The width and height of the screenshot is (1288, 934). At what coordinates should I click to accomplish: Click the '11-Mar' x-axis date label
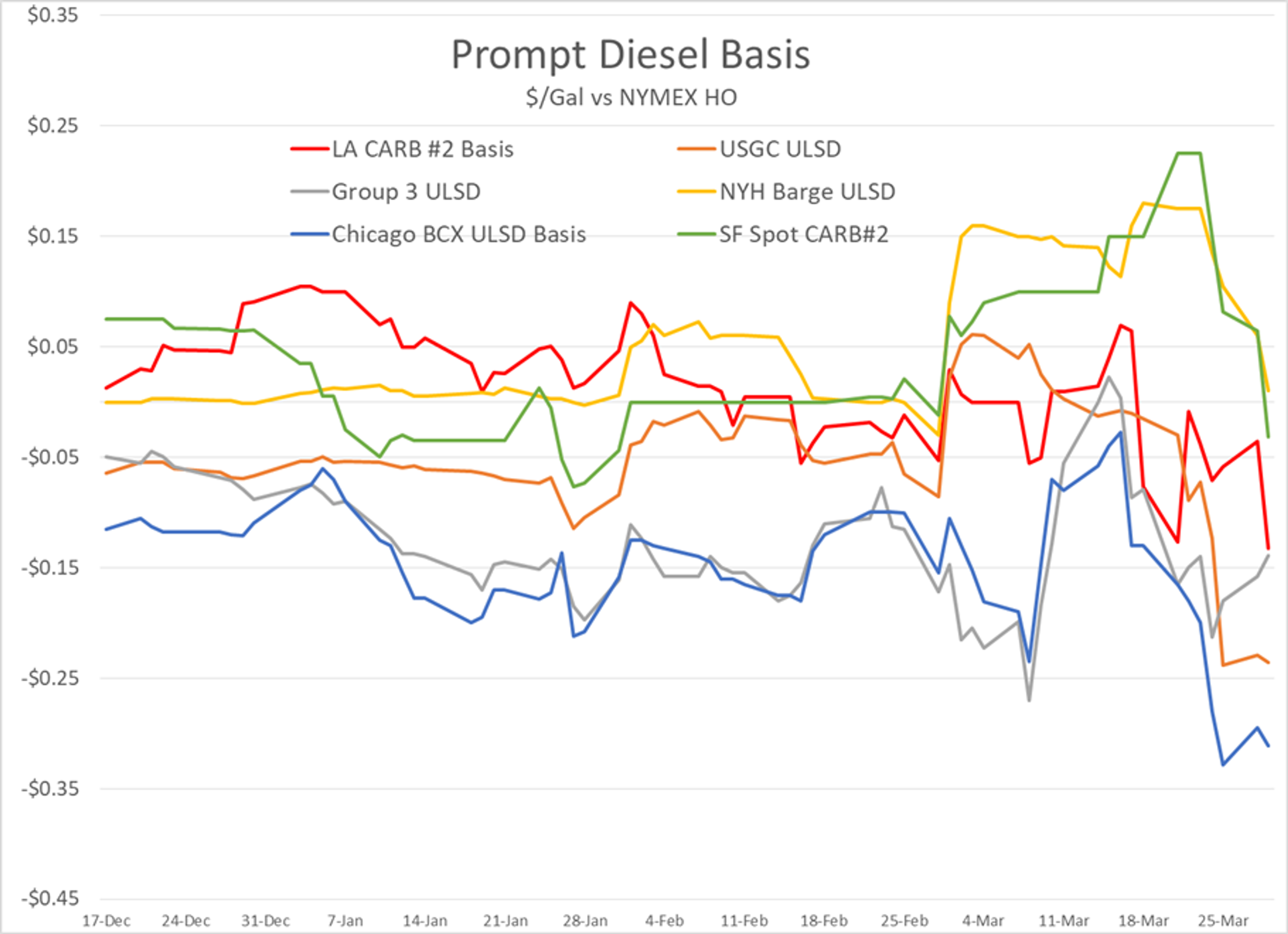[x=1064, y=920]
